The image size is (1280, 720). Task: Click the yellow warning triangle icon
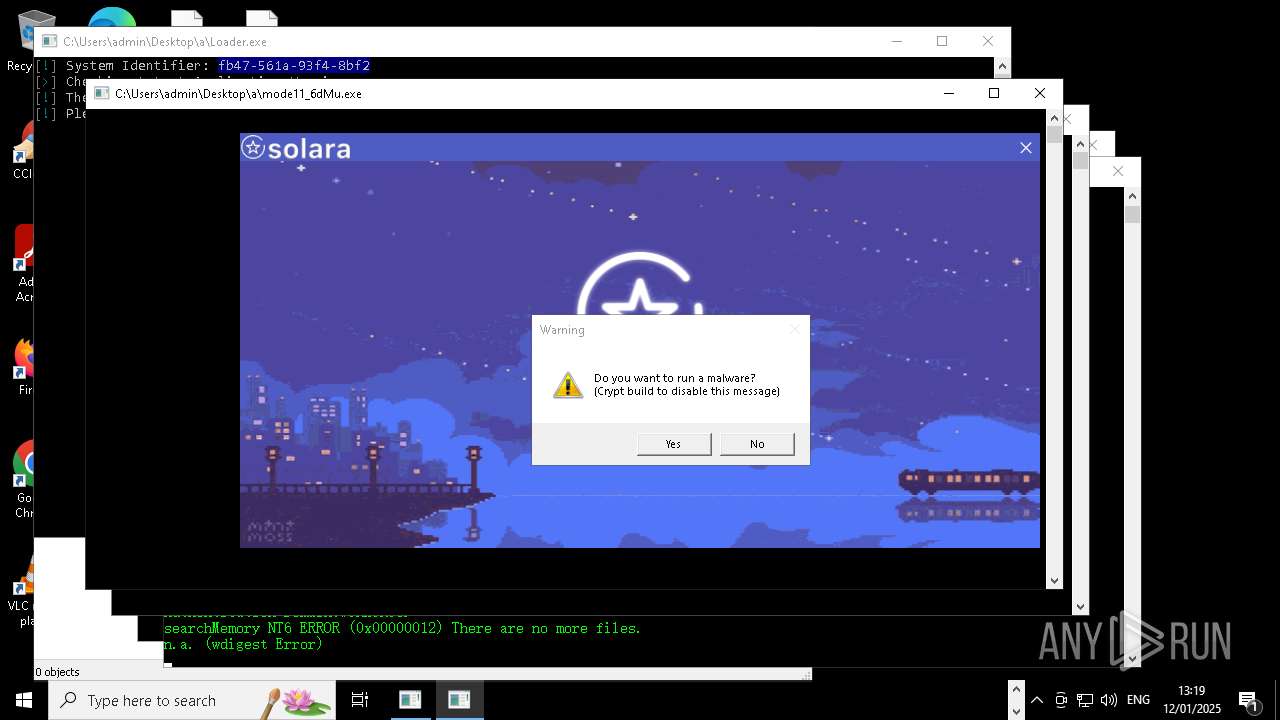pyautogui.click(x=568, y=385)
